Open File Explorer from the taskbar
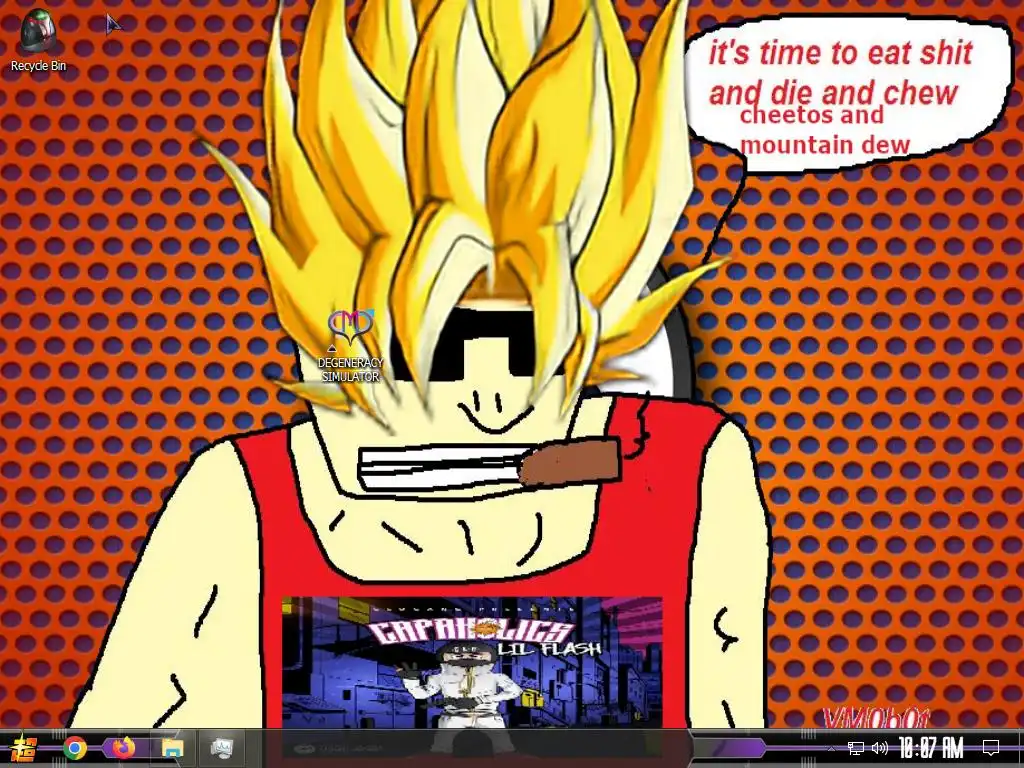 [x=172, y=748]
